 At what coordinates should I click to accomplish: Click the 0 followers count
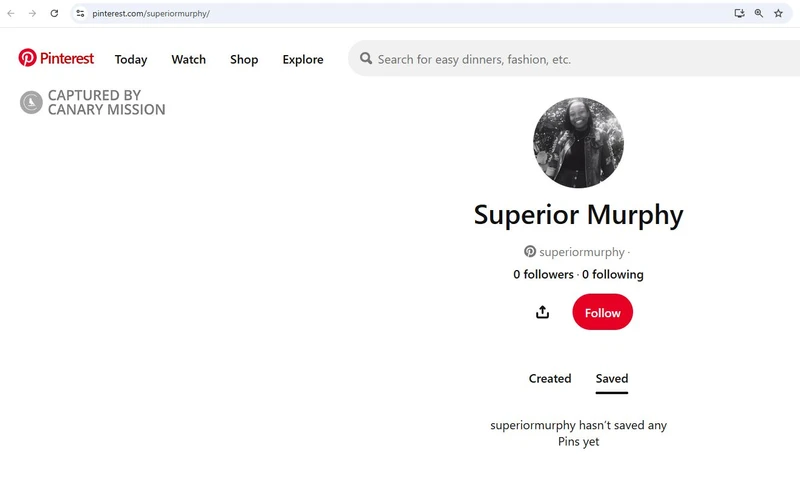543,275
